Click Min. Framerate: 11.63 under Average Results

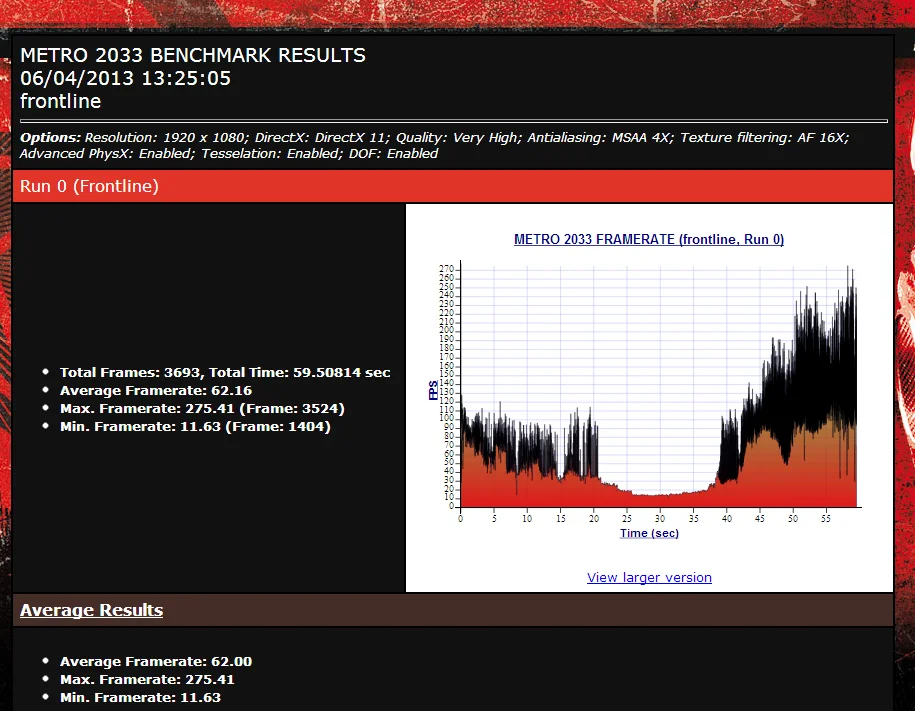click(140, 698)
